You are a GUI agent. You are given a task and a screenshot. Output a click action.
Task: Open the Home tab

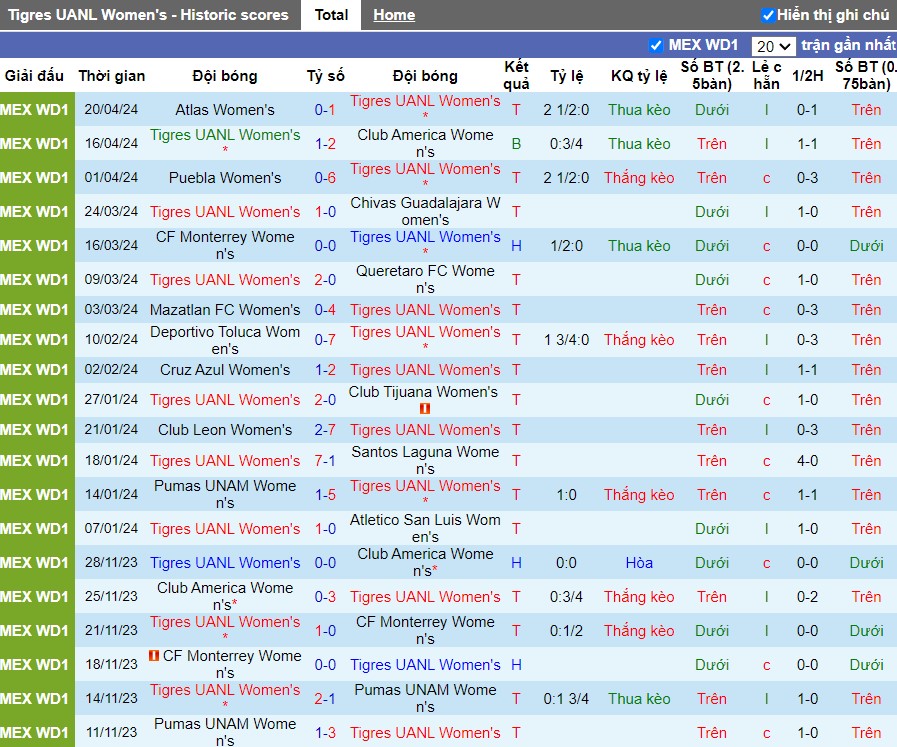click(394, 15)
